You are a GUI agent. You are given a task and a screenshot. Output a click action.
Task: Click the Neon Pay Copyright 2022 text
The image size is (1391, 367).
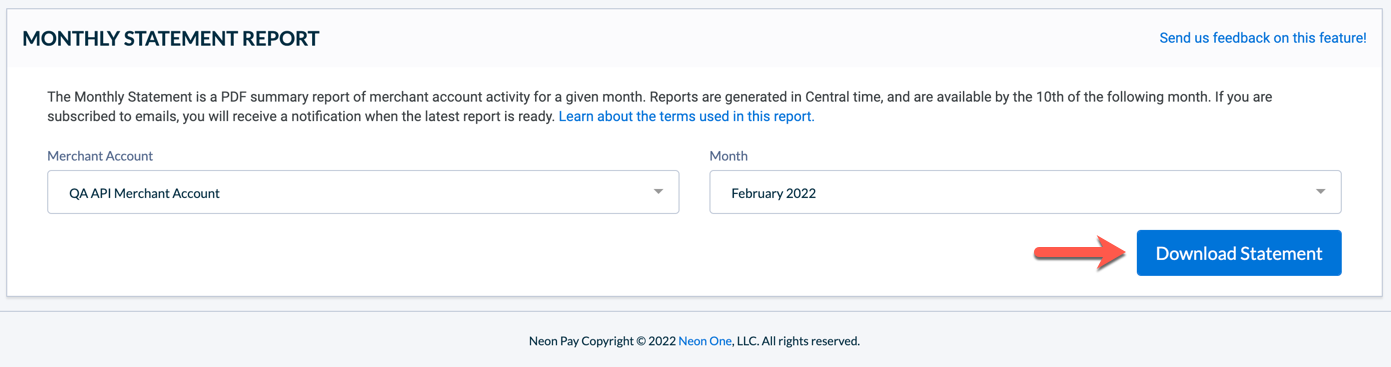(602, 341)
